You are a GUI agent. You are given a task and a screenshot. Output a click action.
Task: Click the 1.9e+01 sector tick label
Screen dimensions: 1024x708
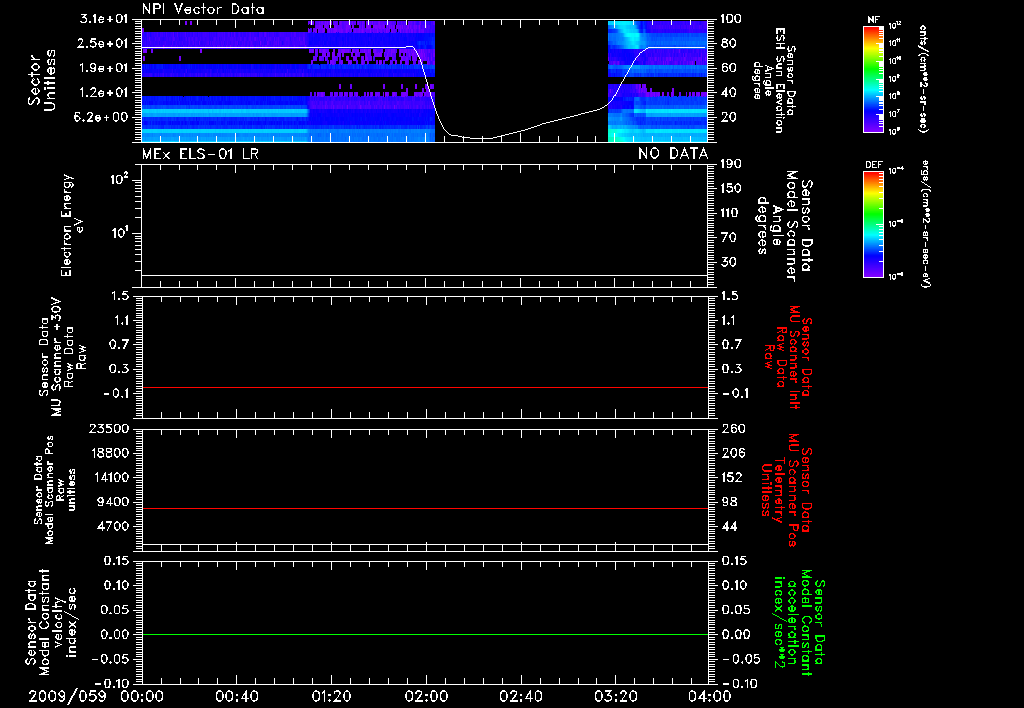[x=104, y=68]
